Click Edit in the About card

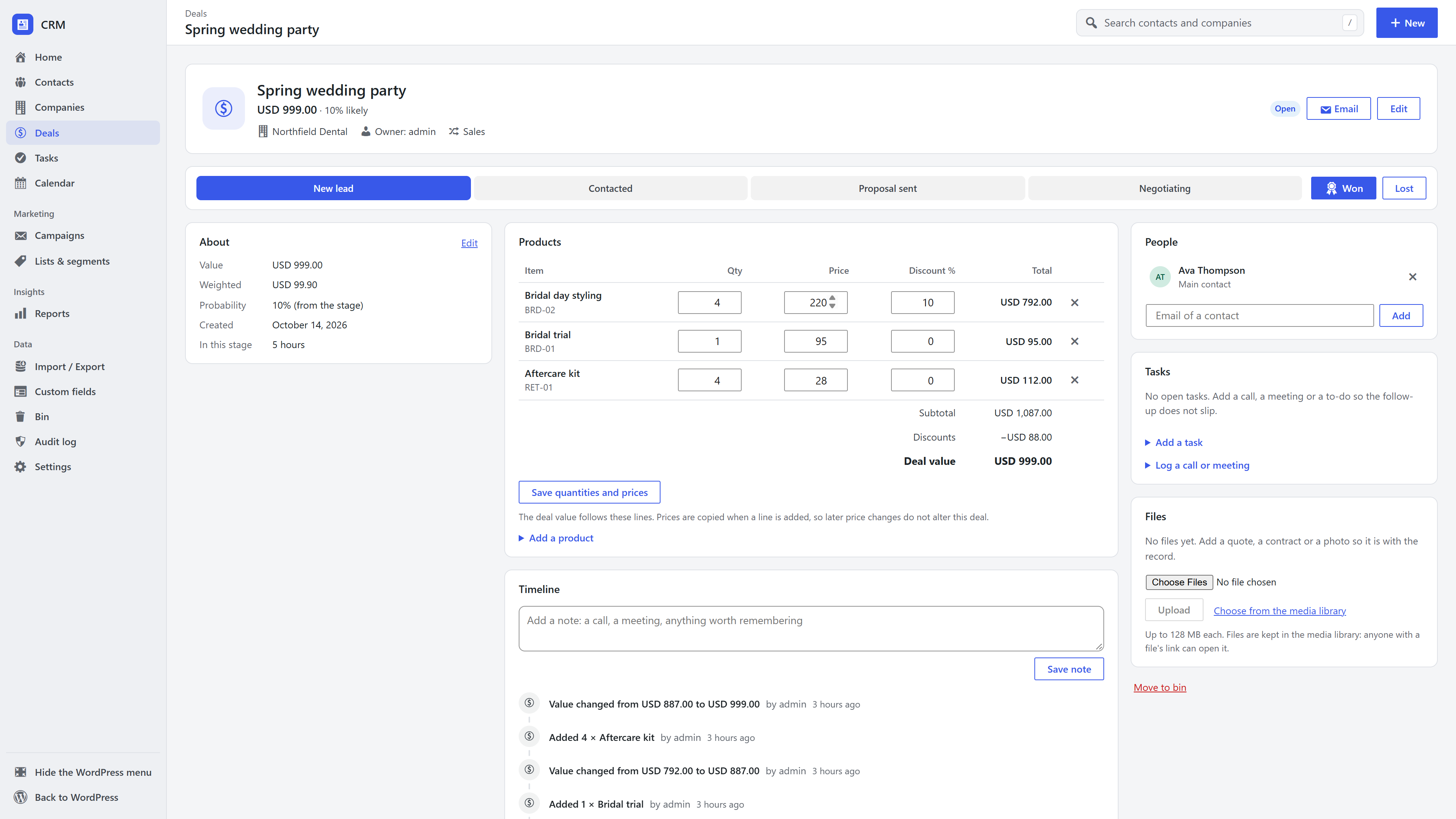pos(469,243)
